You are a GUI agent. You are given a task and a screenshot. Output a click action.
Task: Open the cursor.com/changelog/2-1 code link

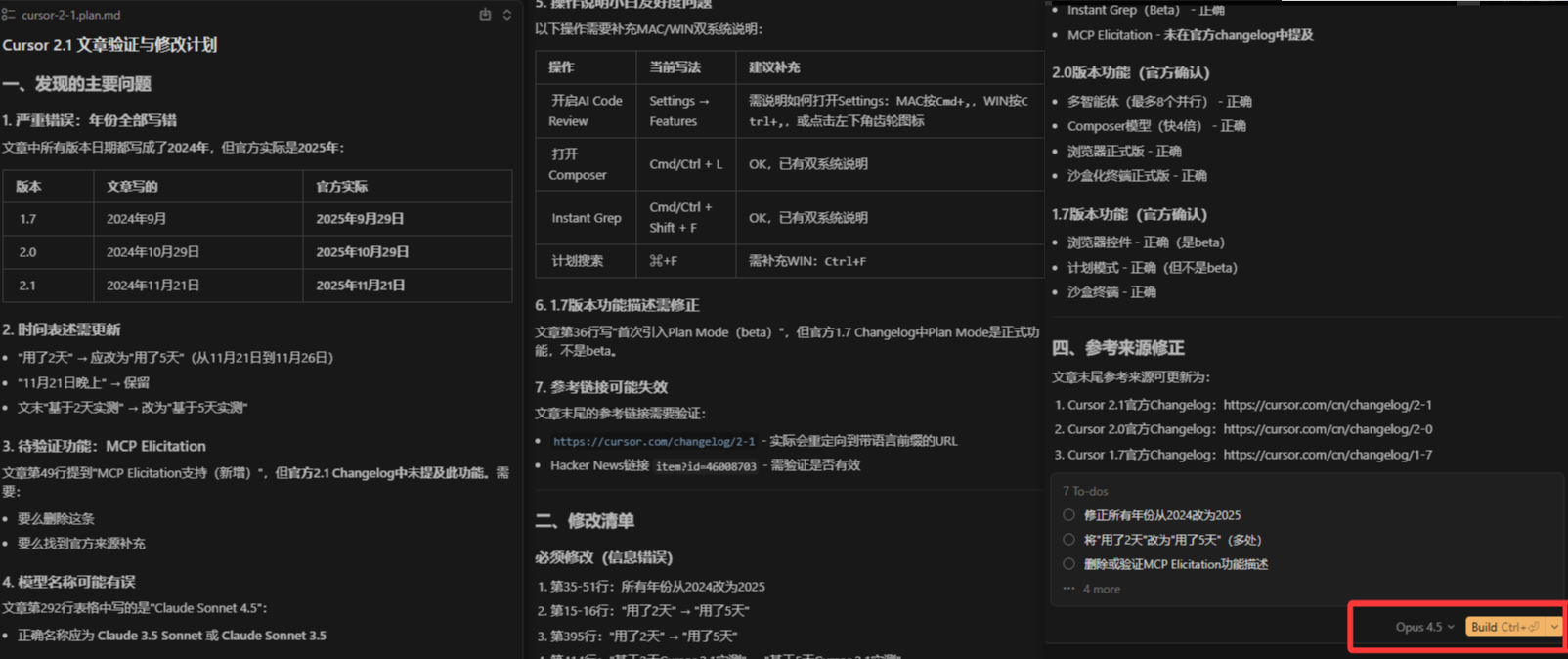click(654, 441)
